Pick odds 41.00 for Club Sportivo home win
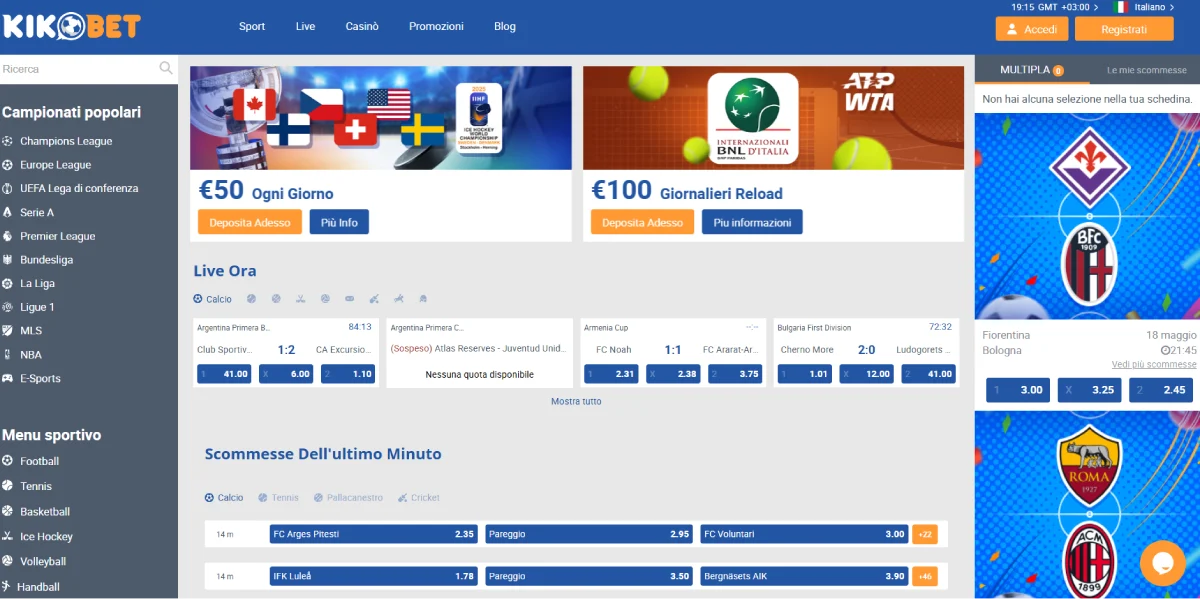The image size is (1200, 600). pos(224,374)
